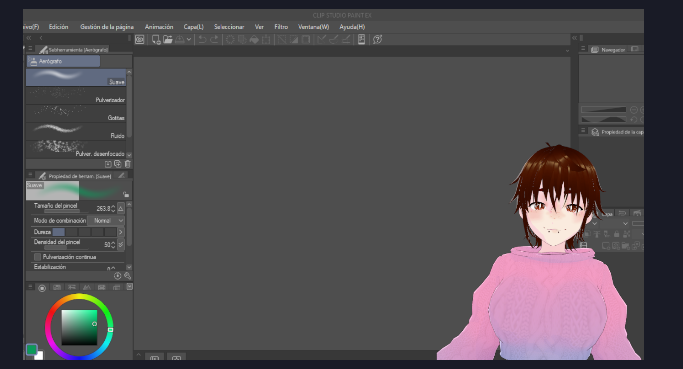Toggle the Snap to grid icon
The width and height of the screenshot is (683, 369).
pyautogui.click(x=345, y=40)
